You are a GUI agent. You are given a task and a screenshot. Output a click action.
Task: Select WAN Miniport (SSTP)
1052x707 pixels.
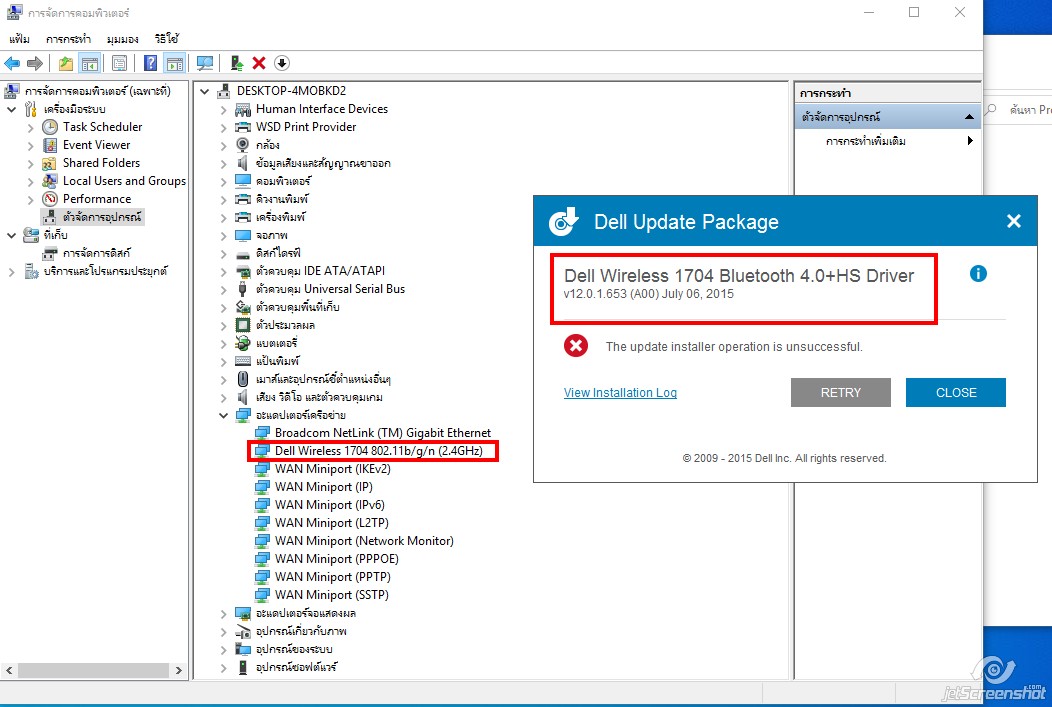pyautogui.click(x=331, y=596)
